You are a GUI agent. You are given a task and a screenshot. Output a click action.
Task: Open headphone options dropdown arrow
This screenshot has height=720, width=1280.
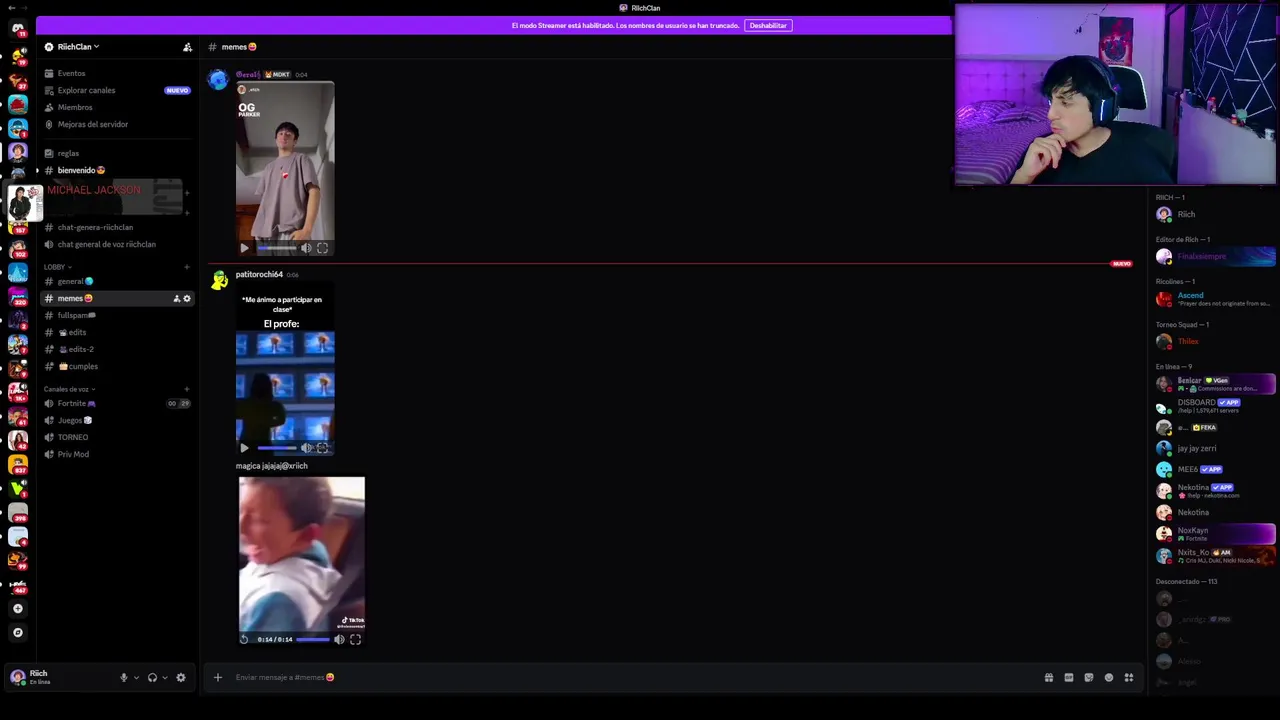point(165,677)
